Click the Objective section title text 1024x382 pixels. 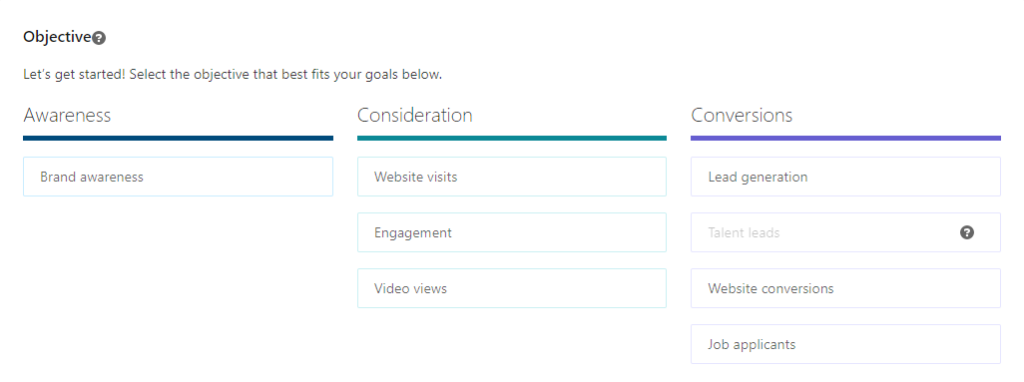57,37
